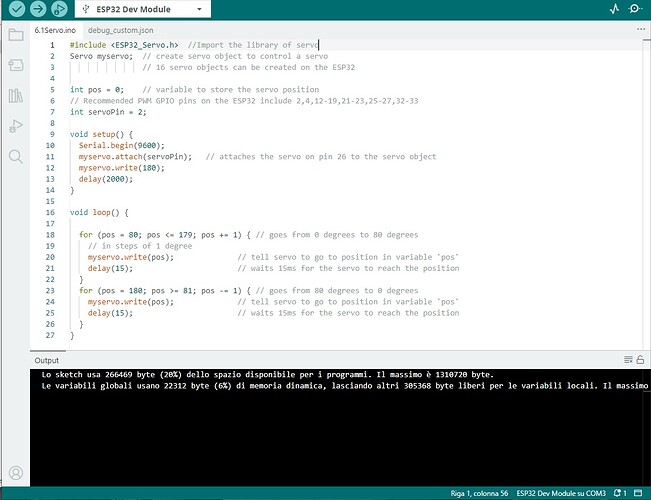Click on 'void loop() {' line
Image resolution: width=651 pixels, height=500 pixels.
pyautogui.click(x=99, y=212)
